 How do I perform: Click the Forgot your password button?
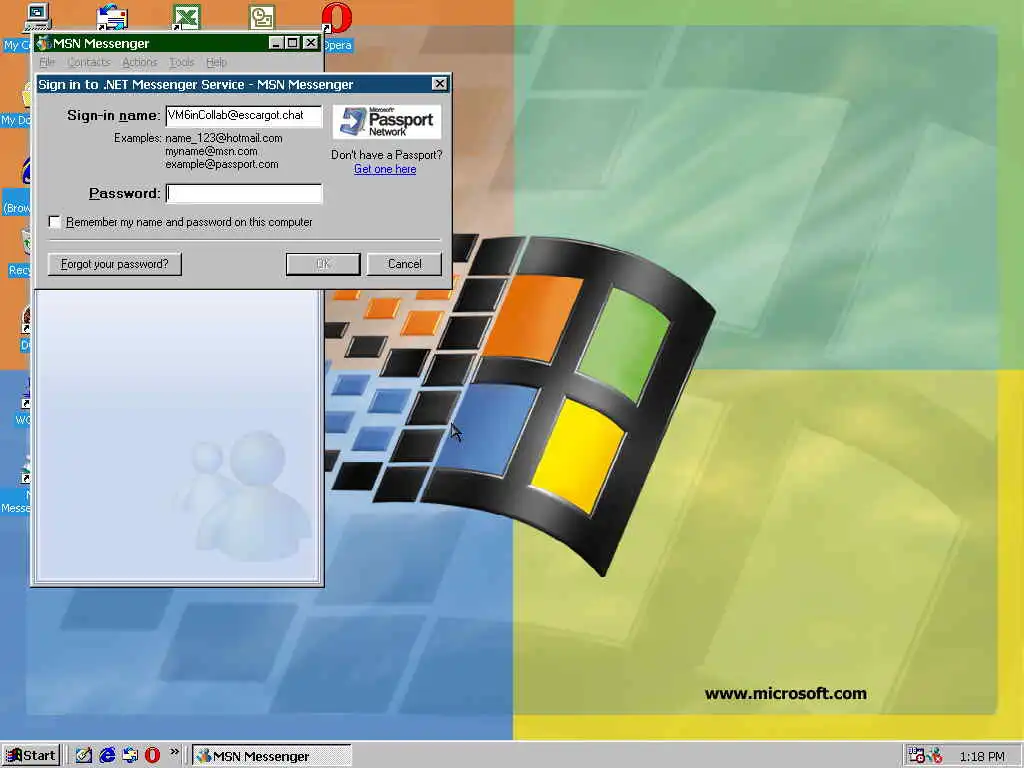(x=115, y=264)
